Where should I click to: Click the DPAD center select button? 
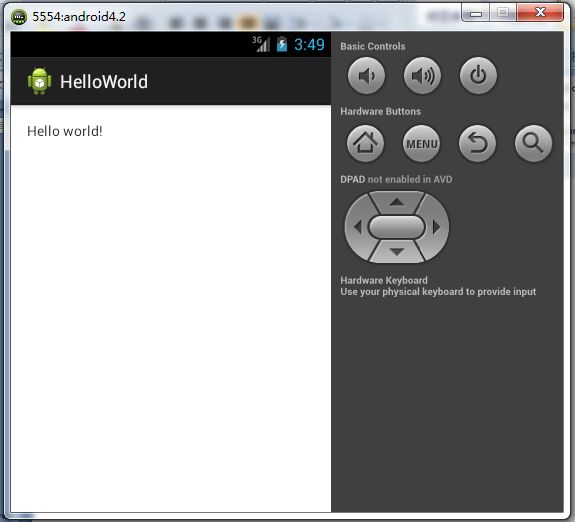[397, 227]
